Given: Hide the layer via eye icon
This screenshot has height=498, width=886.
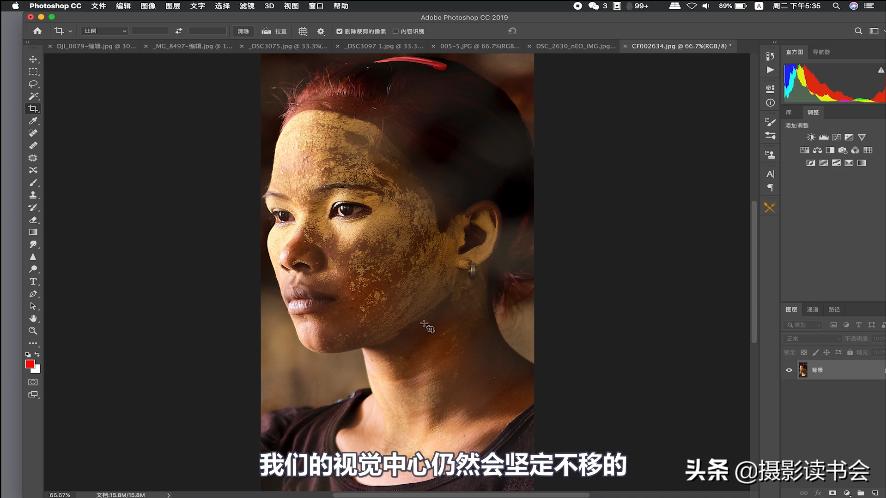Looking at the screenshot, I should pyautogui.click(x=789, y=370).
